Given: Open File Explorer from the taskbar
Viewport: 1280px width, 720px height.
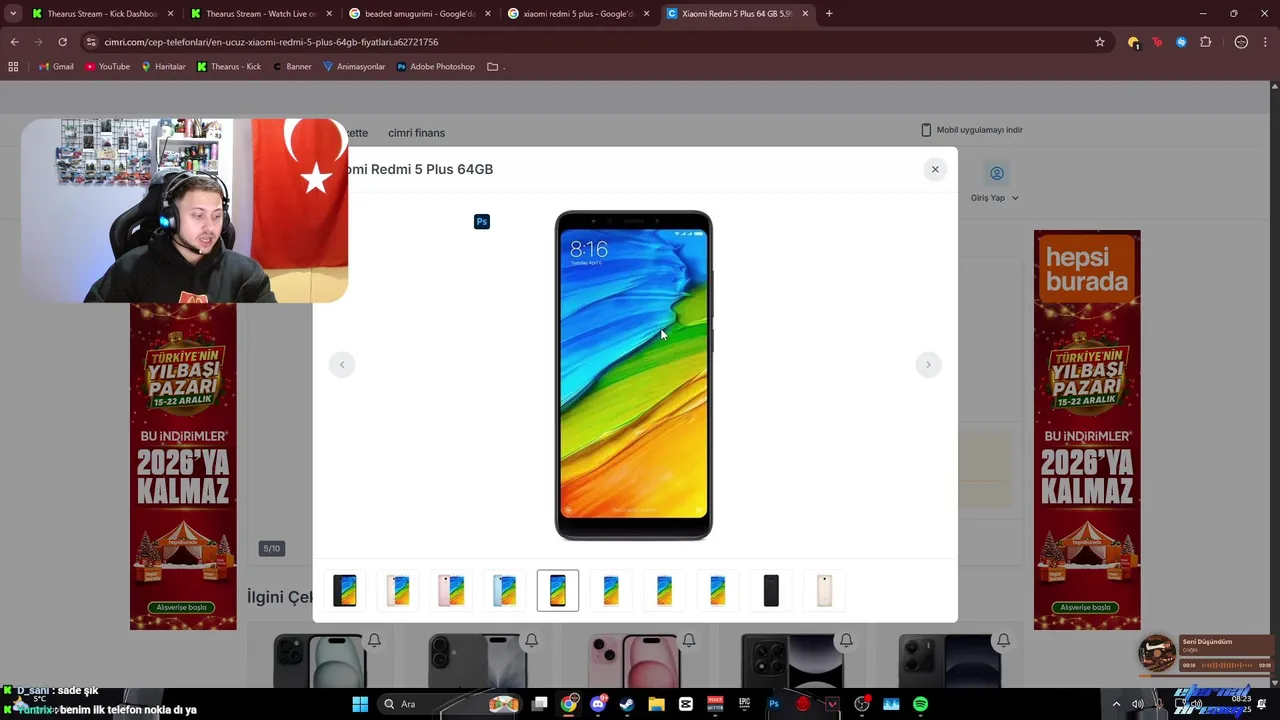Looking at the screenshot, I should (x=656, y=704).
